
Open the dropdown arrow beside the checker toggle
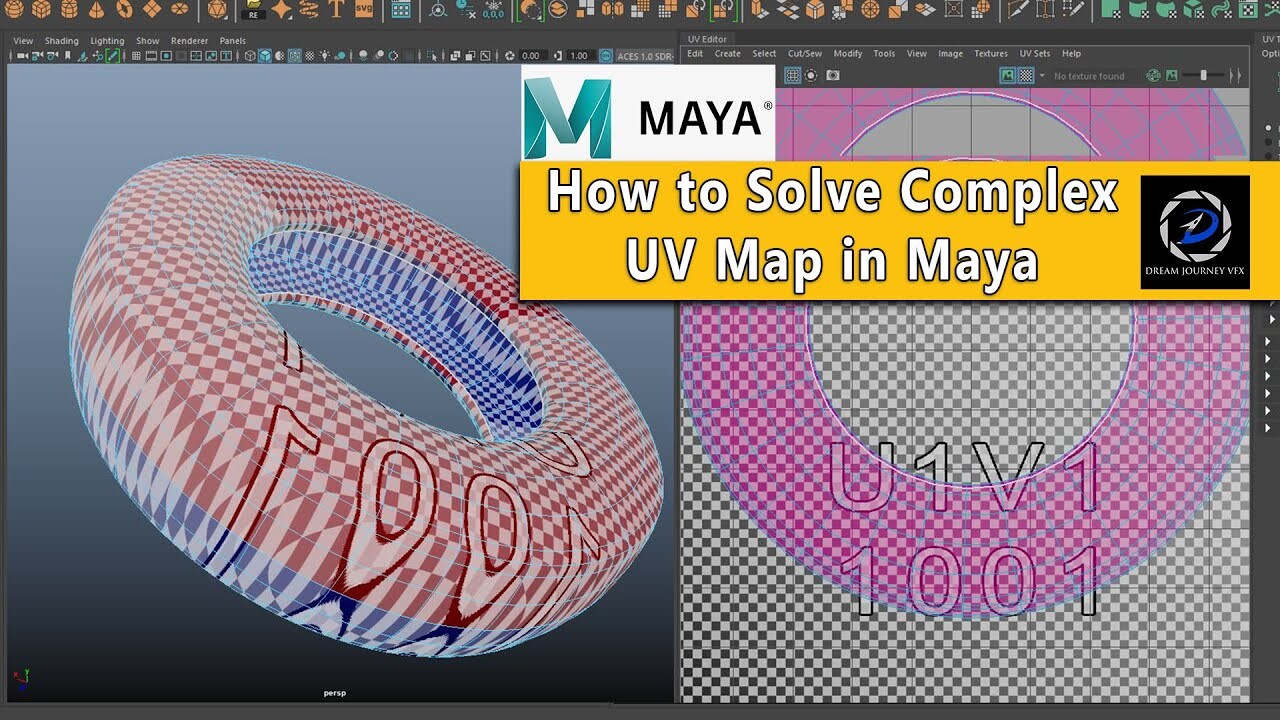(x=1042, y=75)
